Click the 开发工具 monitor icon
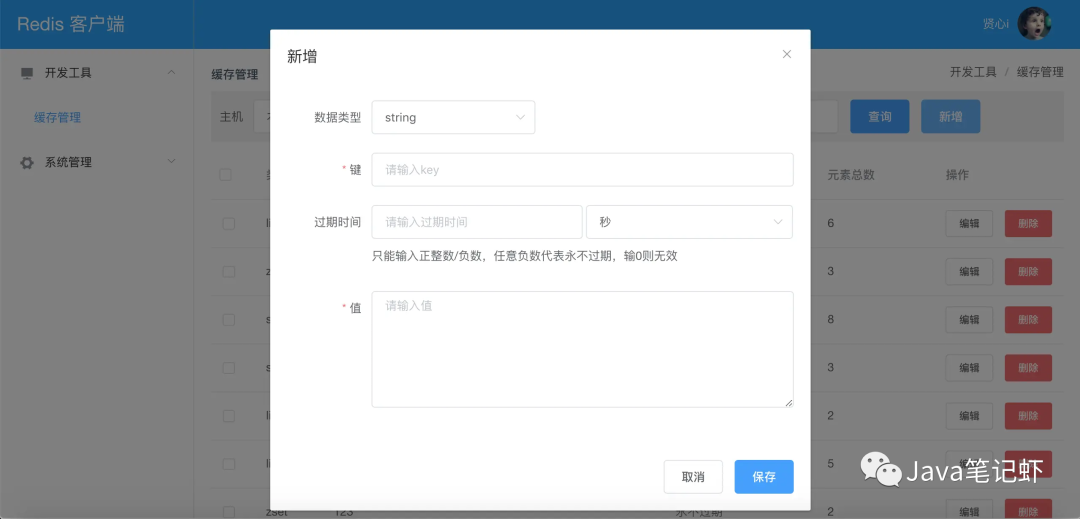 click(x=27, y=73)
